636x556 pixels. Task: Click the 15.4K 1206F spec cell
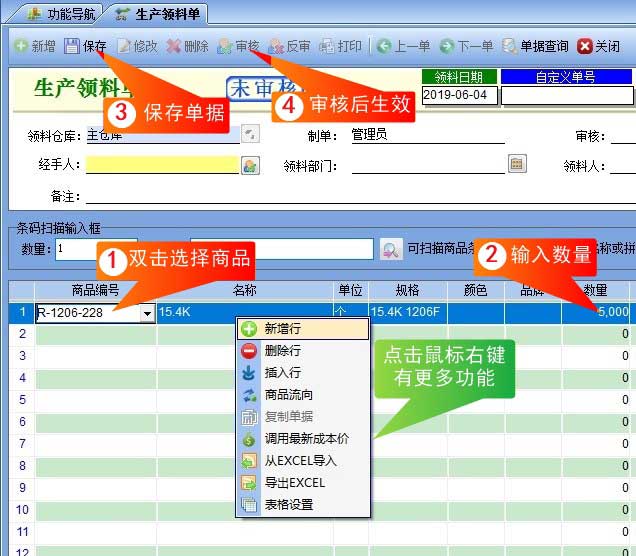pyautogui.click(x=408, y=312)
